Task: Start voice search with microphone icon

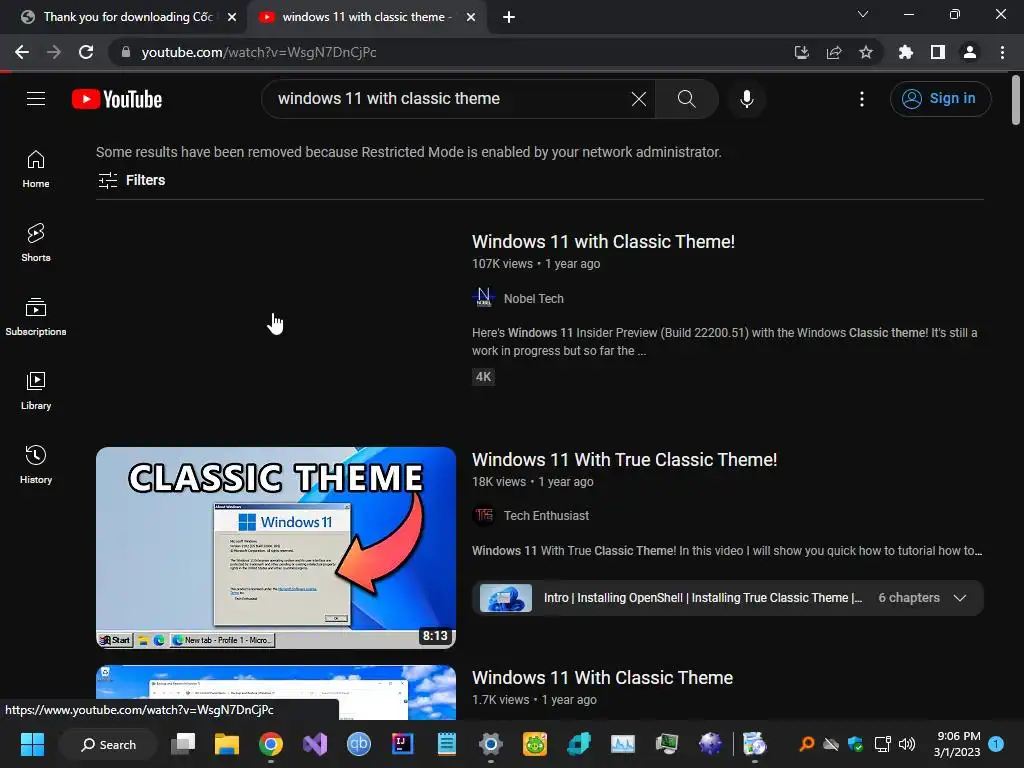Action: pos(746,99)
